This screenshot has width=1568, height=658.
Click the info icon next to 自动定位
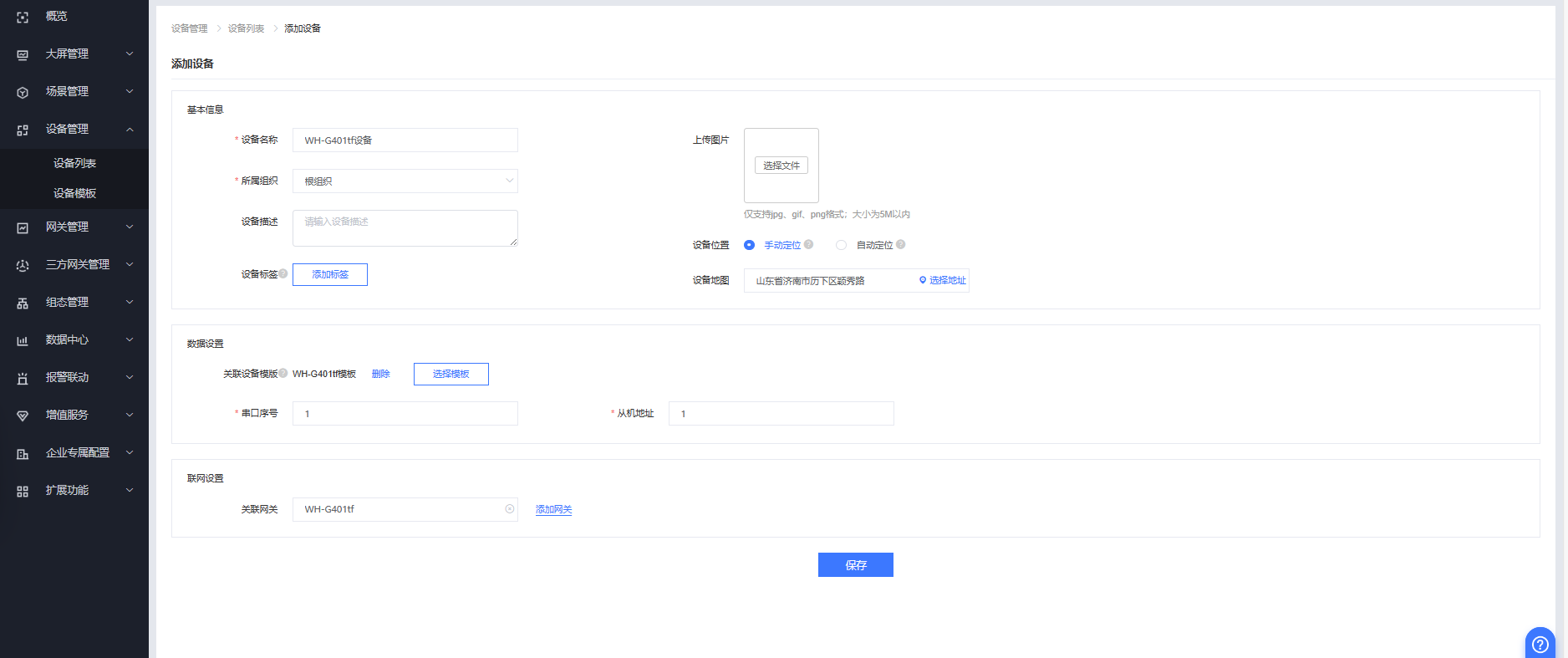pos(901,245)
